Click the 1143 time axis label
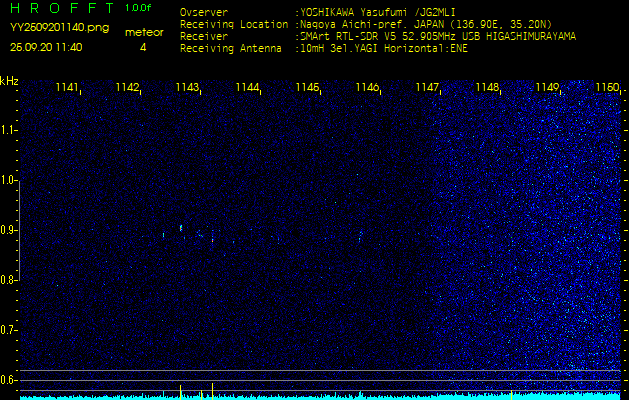This screenshot has width=629, height=400. [187, 87]
